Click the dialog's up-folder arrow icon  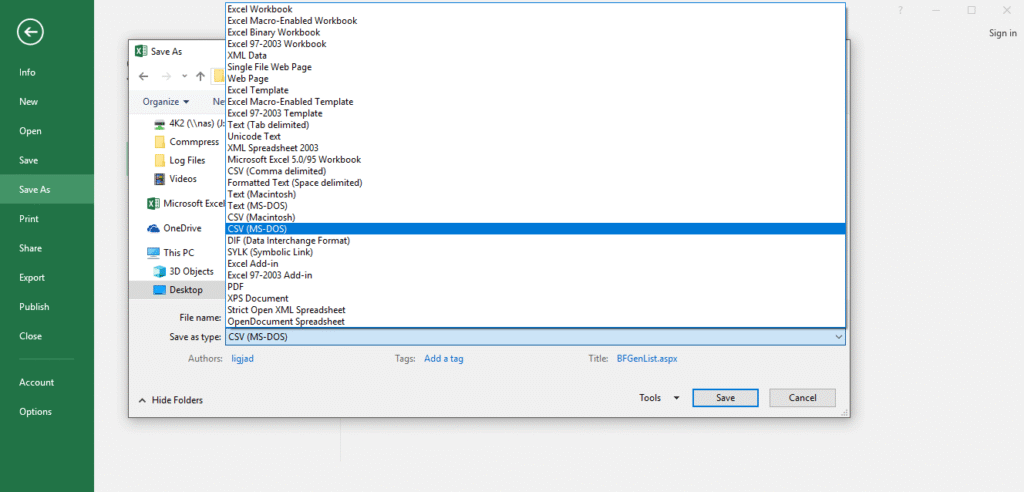[201, 76]
